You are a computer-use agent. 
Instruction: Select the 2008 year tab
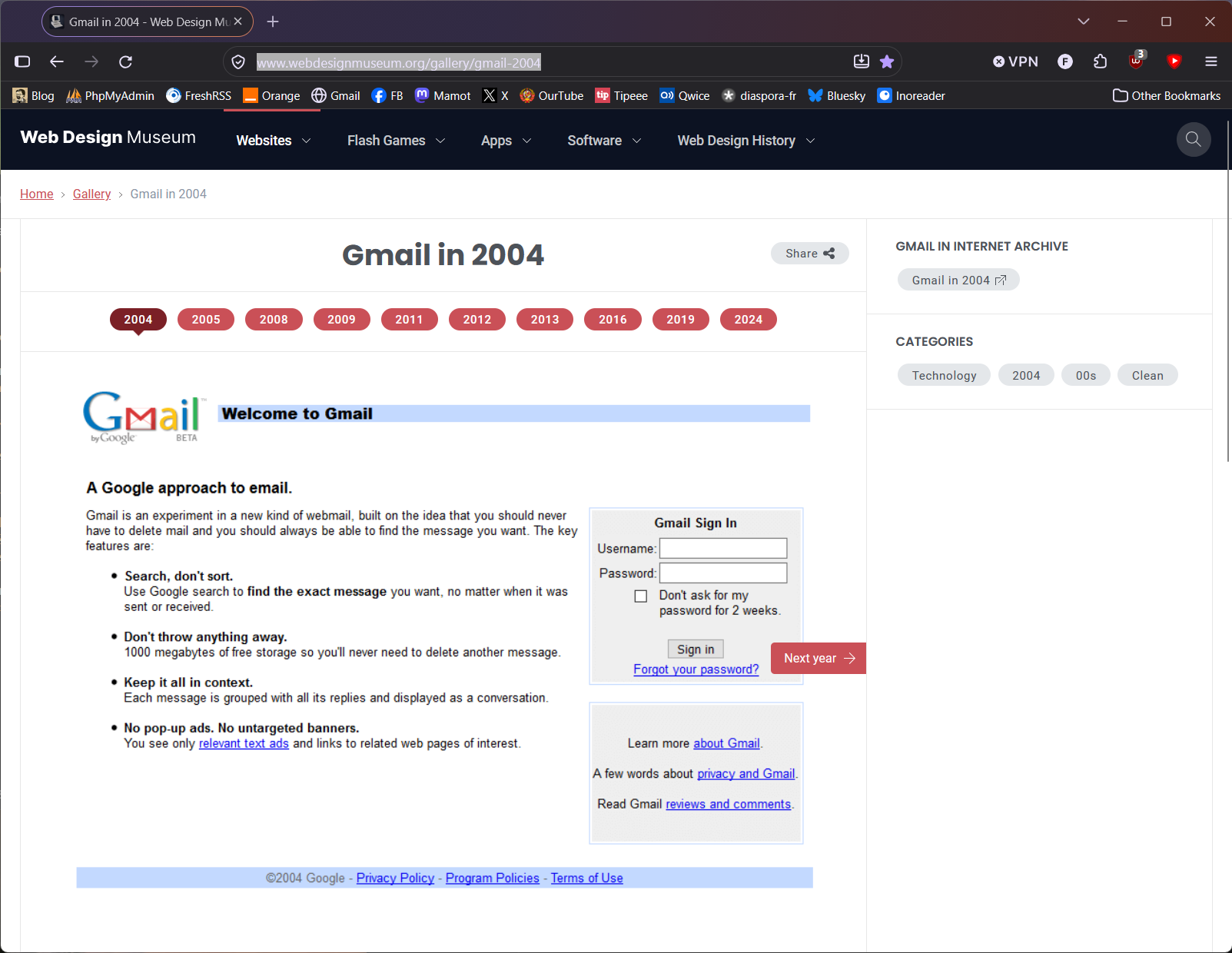click(274, 320)
